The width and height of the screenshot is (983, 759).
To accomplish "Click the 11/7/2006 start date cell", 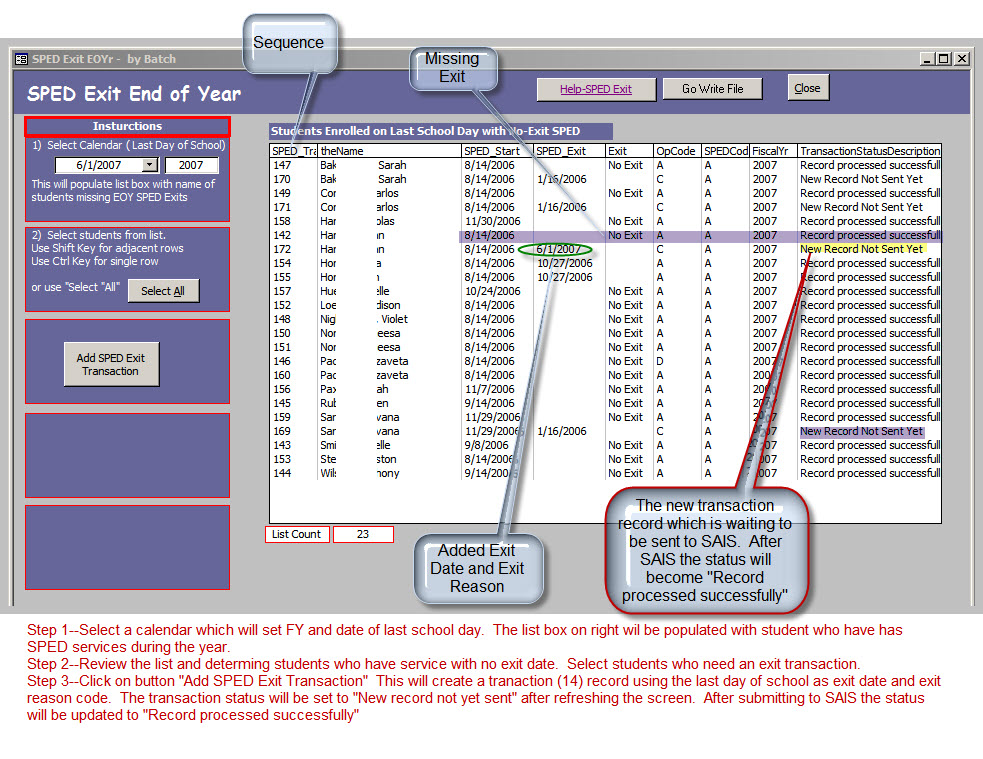I will coord(489,389).
